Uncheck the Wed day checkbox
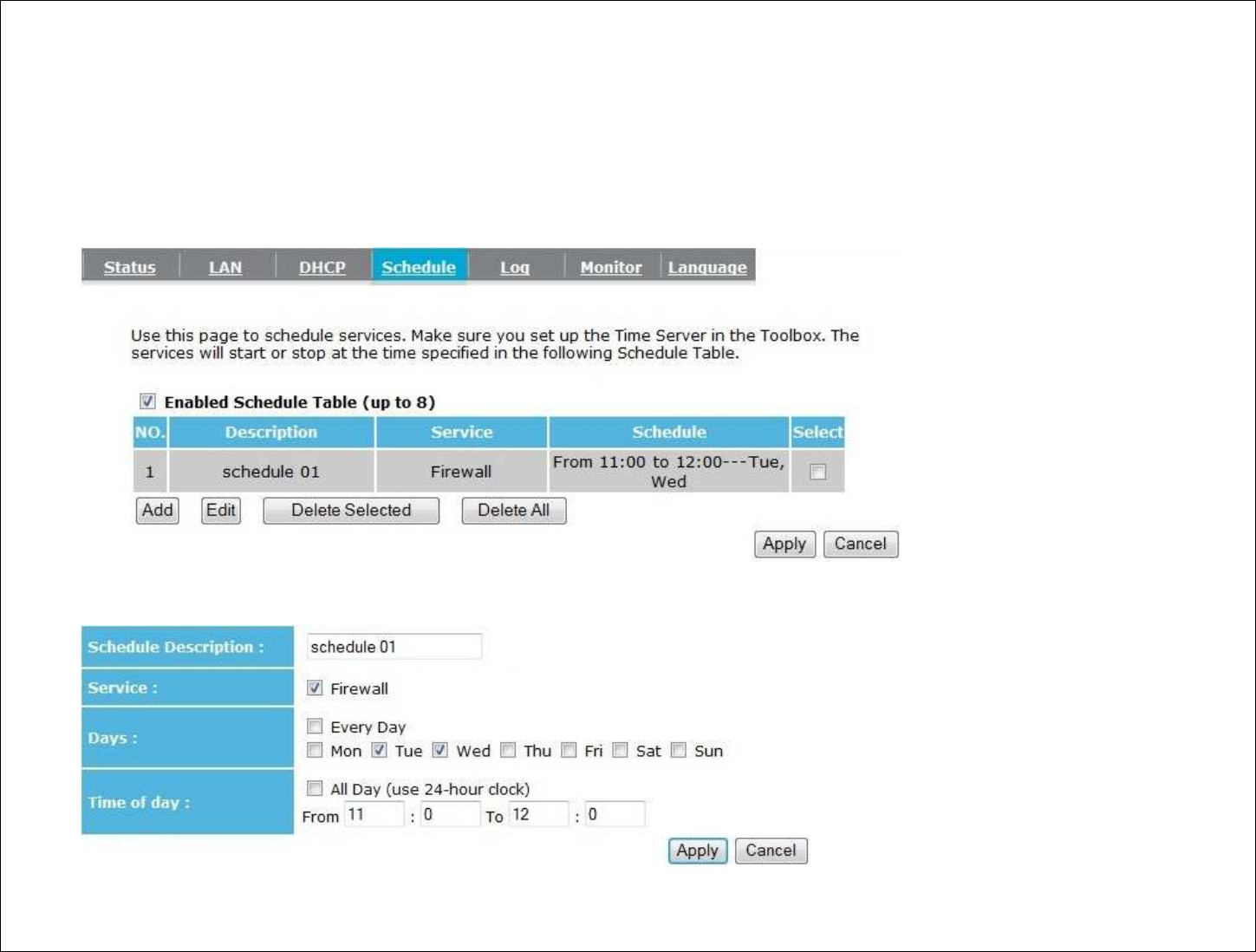The width and height of the screenshot is (1256, 952). tap(440, 750)
